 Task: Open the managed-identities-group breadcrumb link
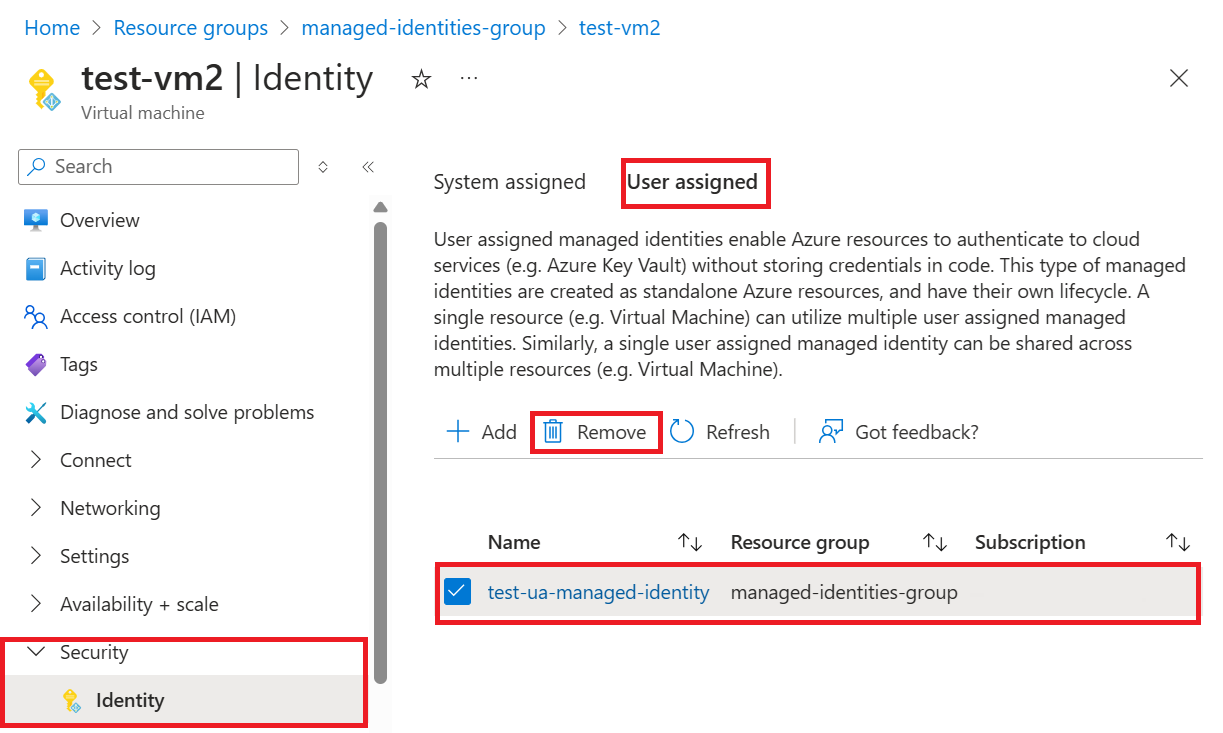pyautogui.click(x=423, y=27)
